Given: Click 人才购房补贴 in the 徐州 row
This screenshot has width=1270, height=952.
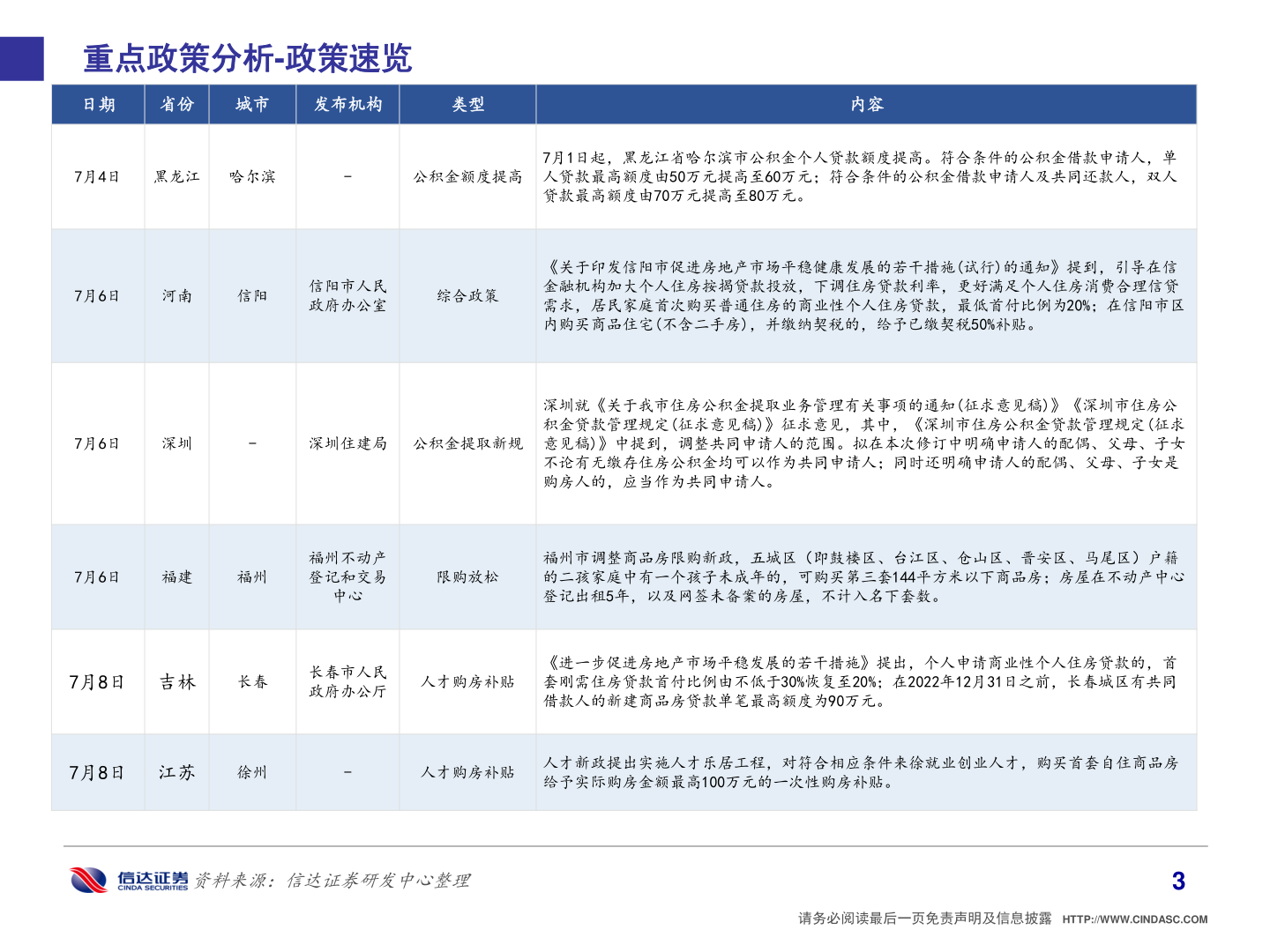Looking at the screenshot, I should tap(467, 772).
